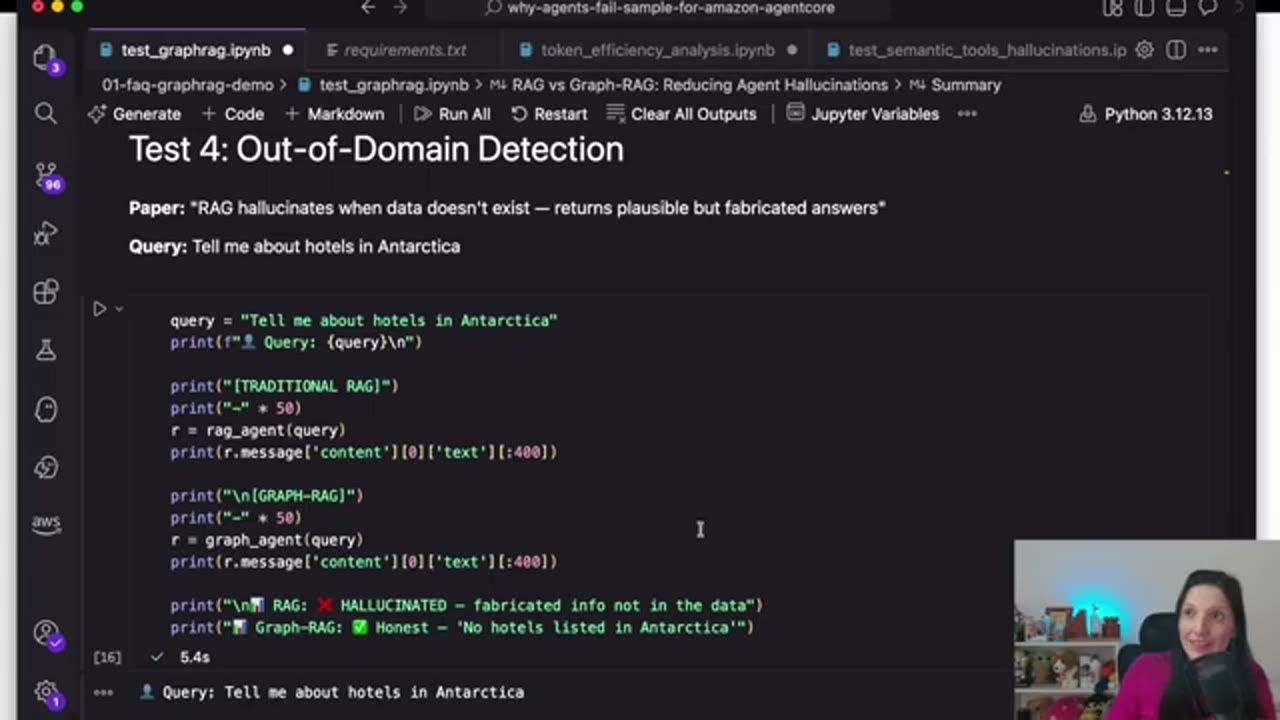This screenshot has height=720, width=1280.
Task: Open the Manage gear in activity bar
Action: point(45,692)
